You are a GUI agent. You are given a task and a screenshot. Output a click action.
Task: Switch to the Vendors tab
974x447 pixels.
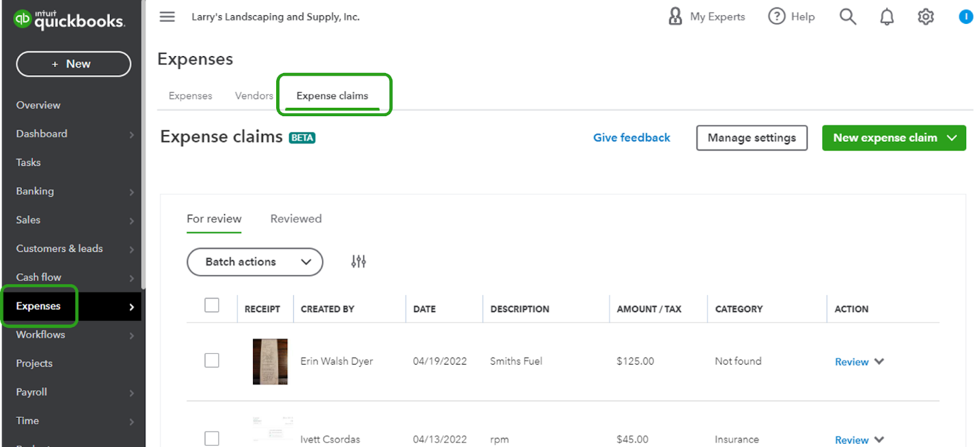254,96
